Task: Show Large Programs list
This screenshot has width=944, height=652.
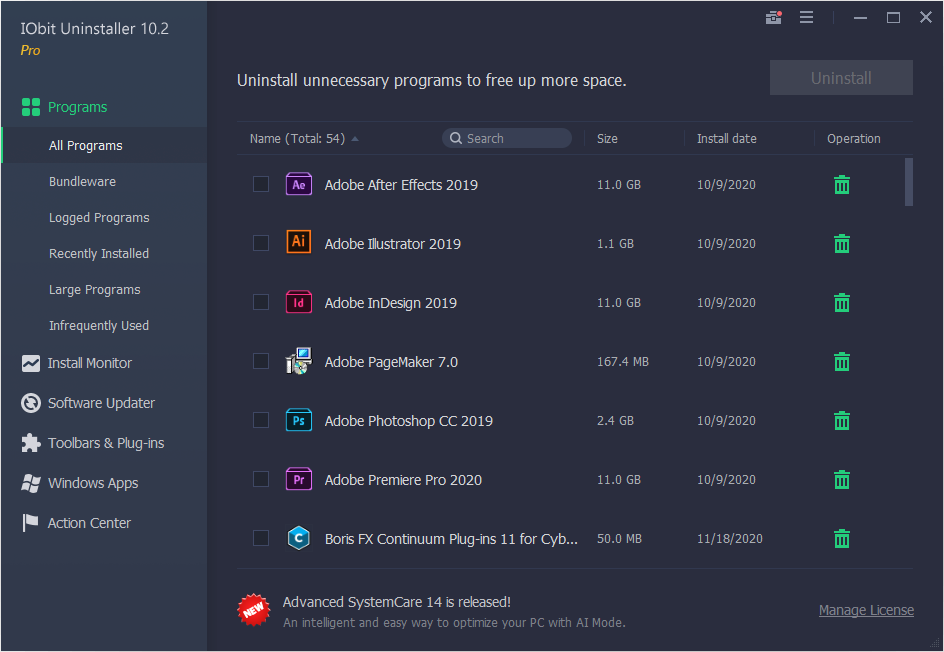Action: [95, 290]
